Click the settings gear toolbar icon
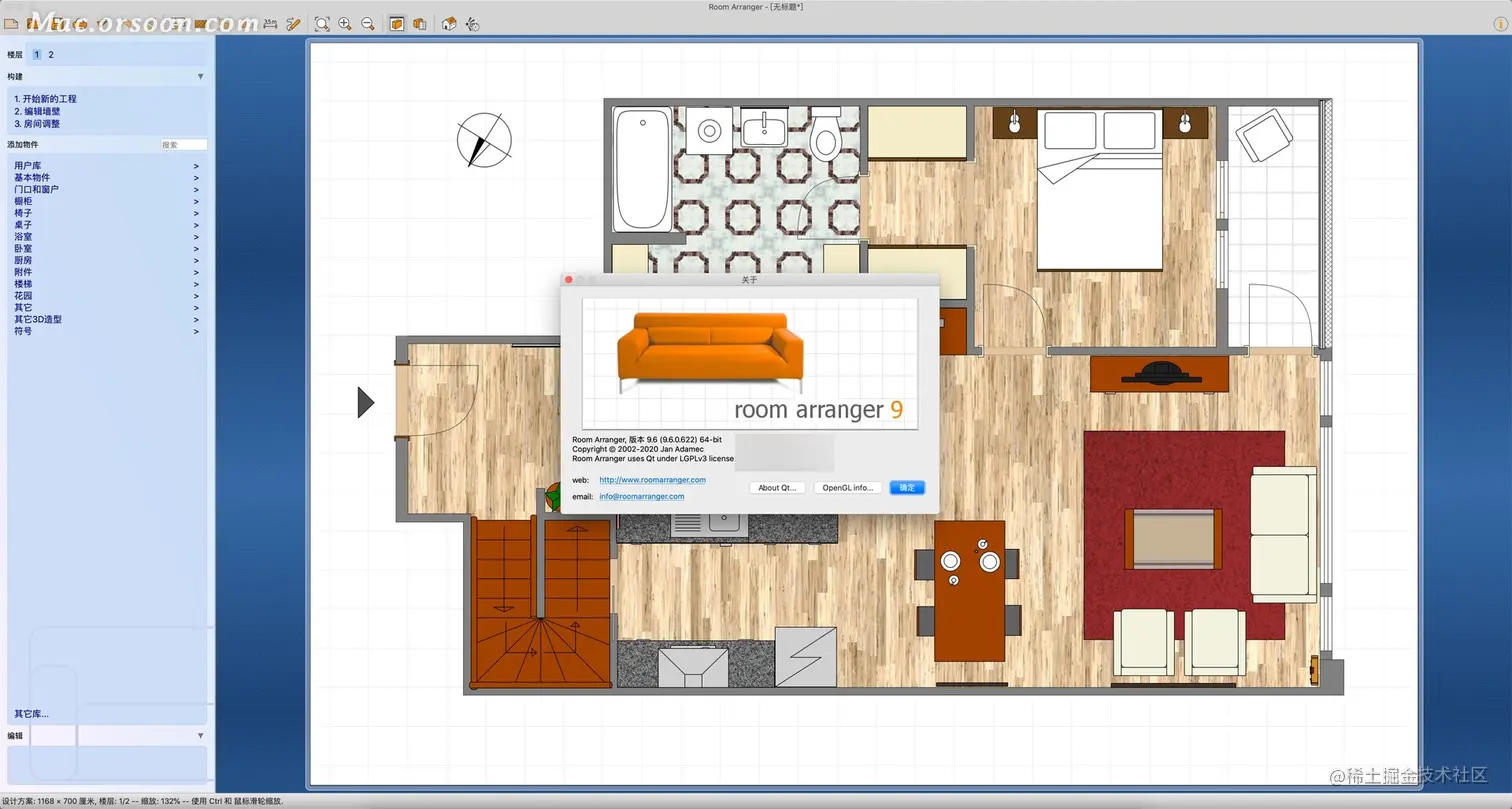Screen dimensions: 1512x809 pos(472,24)
